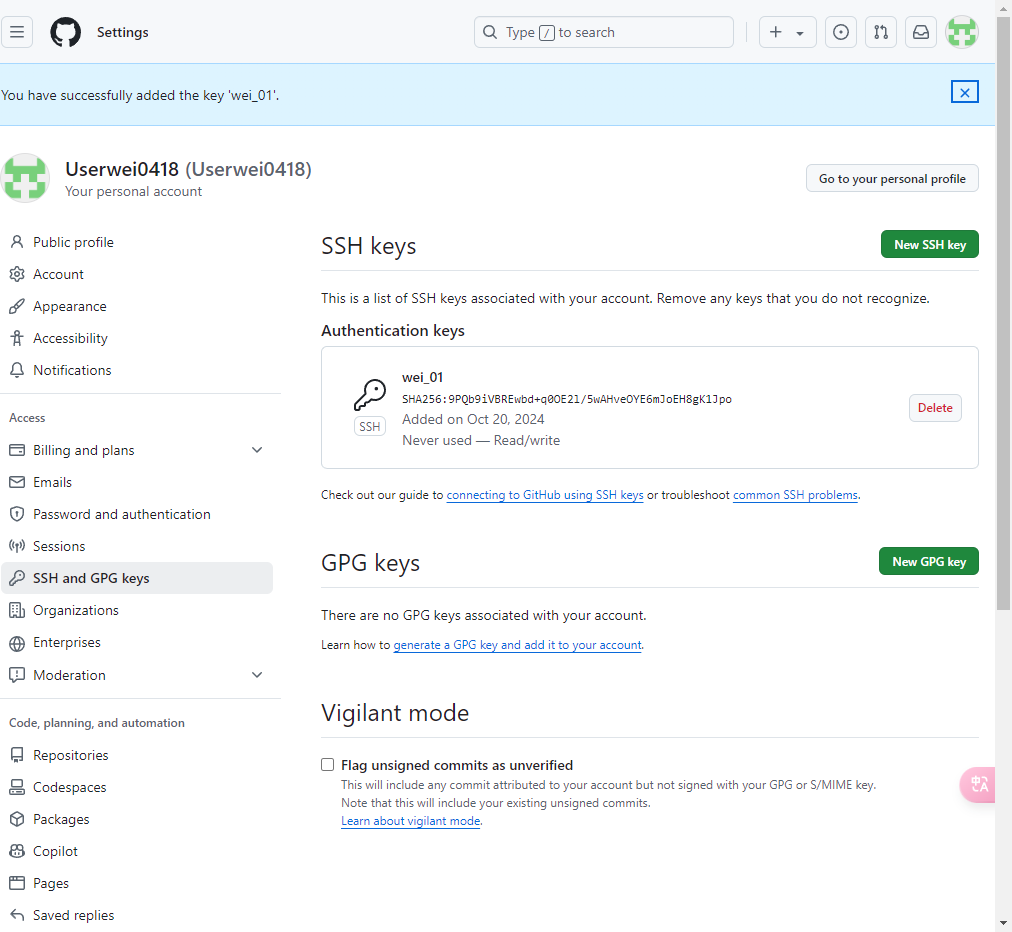
Task: Click the SSH badge under key icon
Action: [x=370, y=427]
